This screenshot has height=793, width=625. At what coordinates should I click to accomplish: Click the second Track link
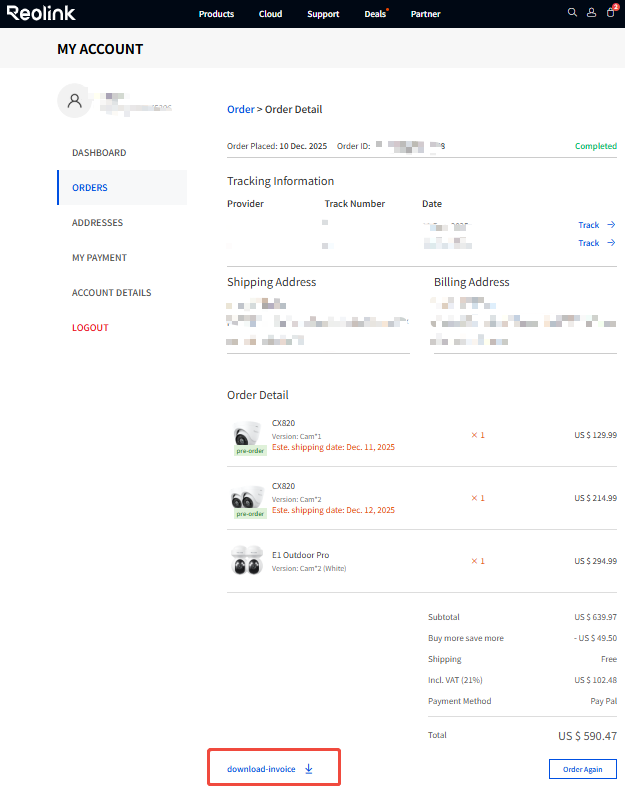pyautogui.click(x=589, y=243)
